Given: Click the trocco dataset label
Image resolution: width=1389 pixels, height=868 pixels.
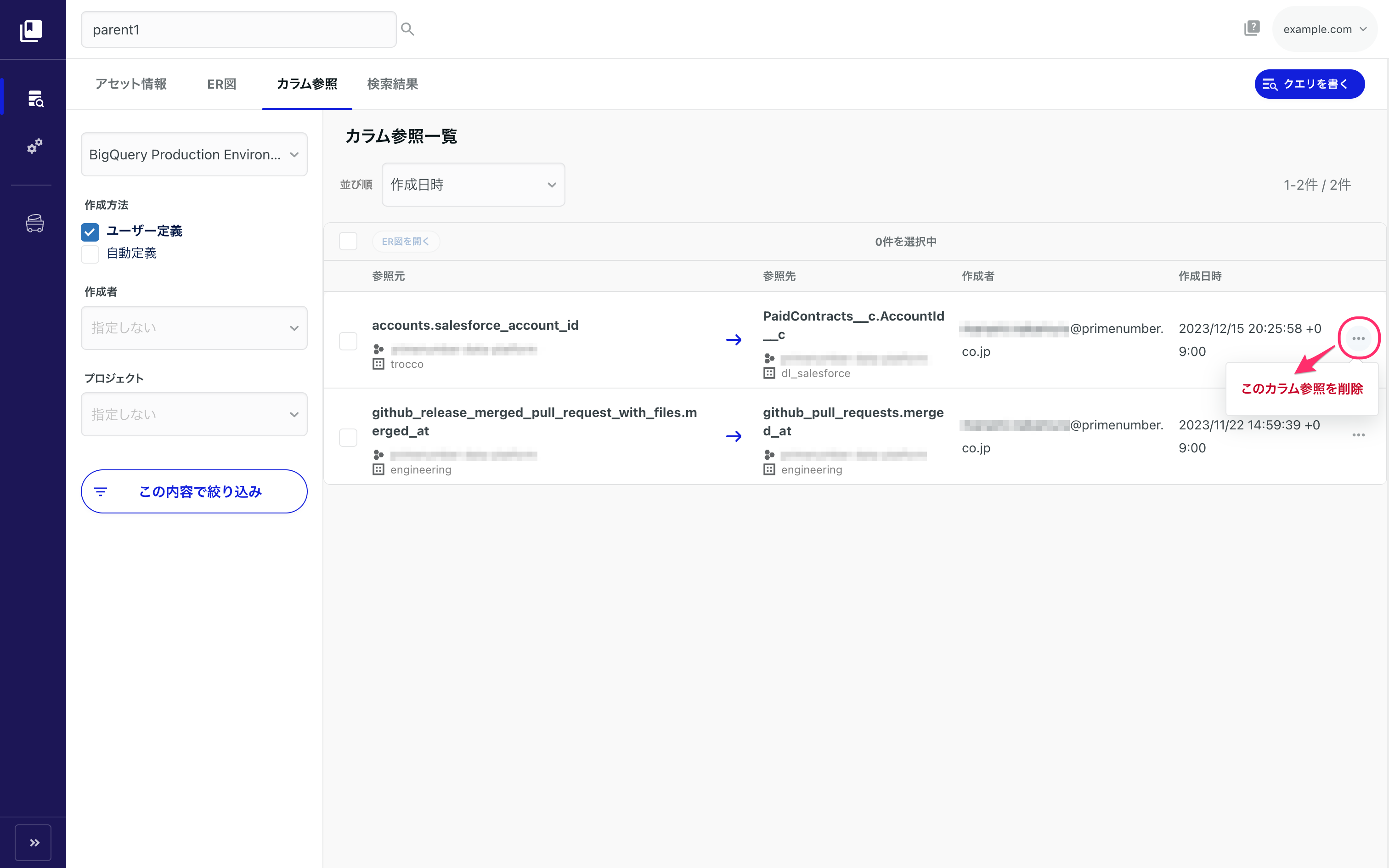Looking at the screenshot, I should click(x=407, y=364).
